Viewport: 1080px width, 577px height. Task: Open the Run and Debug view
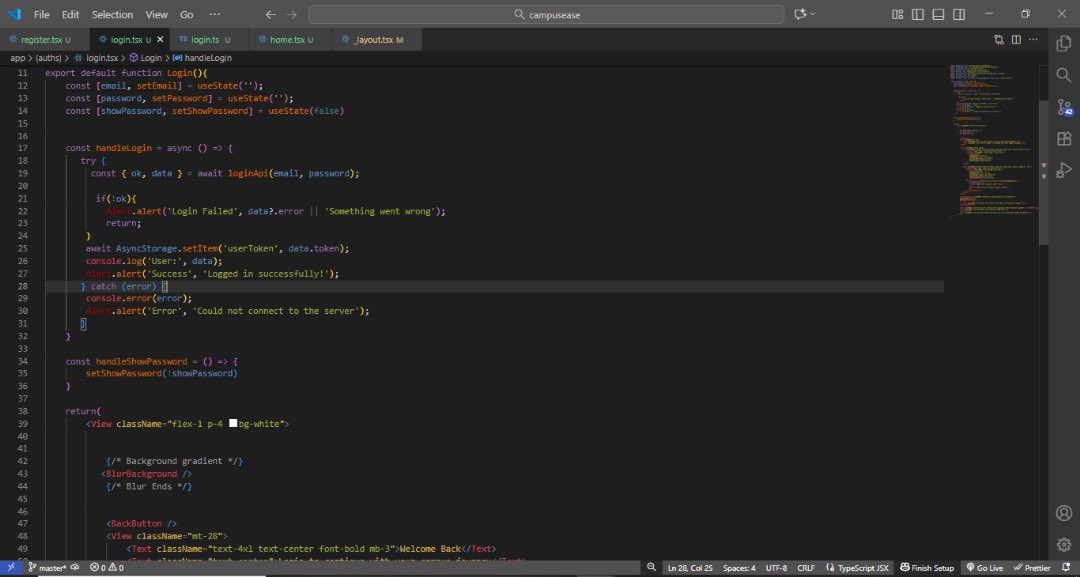tap(1063, 169)
